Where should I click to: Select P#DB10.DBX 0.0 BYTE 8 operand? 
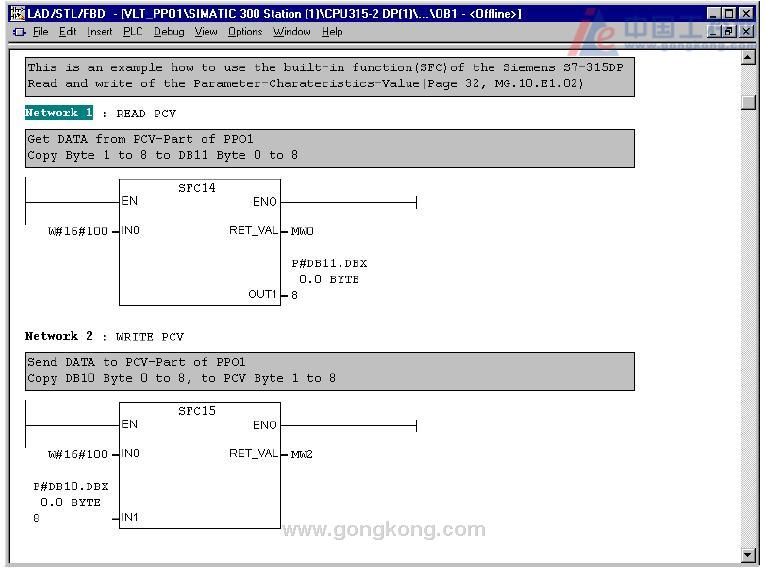coord(70,502)
